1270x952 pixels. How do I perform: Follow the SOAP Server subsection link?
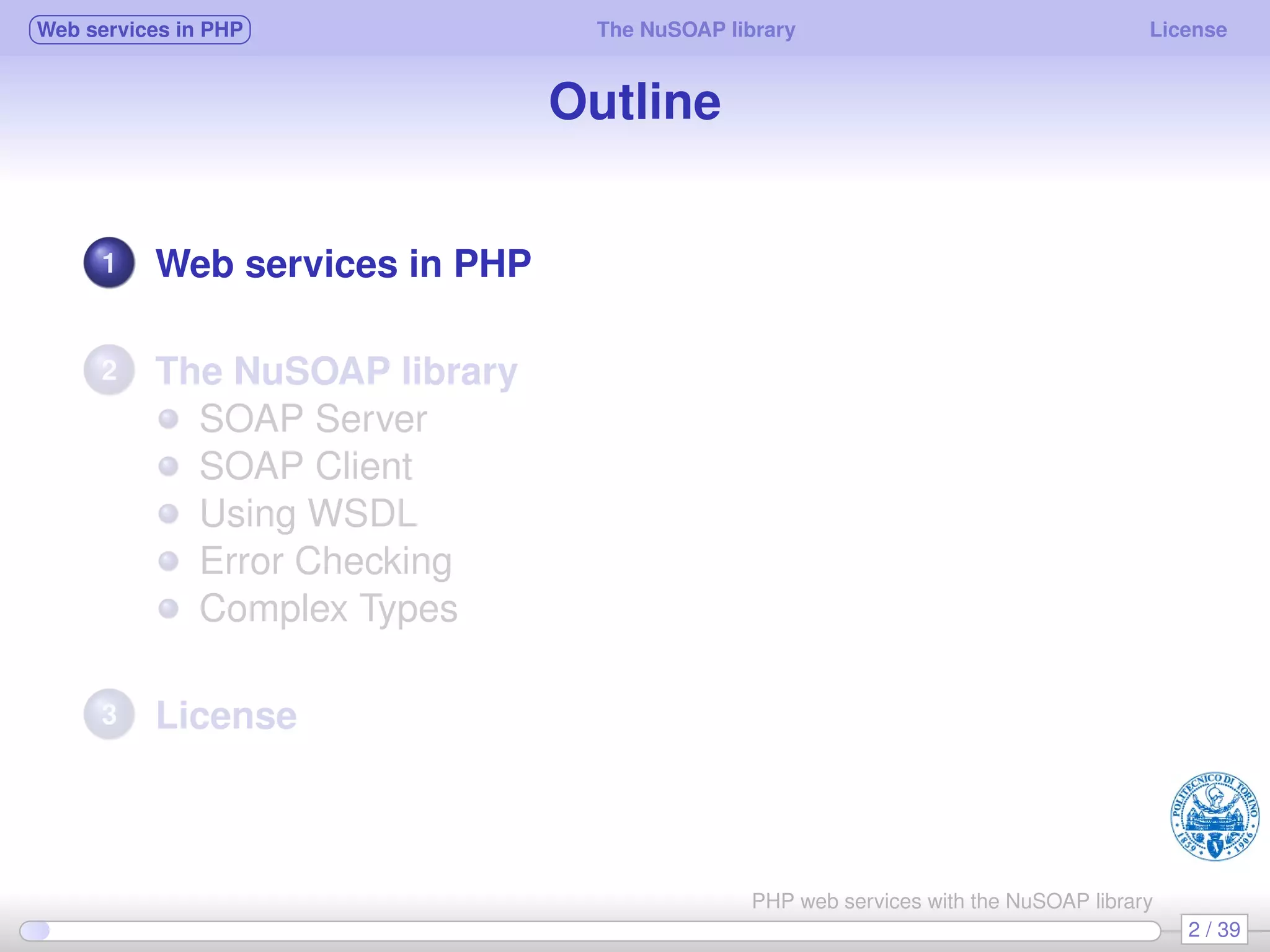[313, 419]
